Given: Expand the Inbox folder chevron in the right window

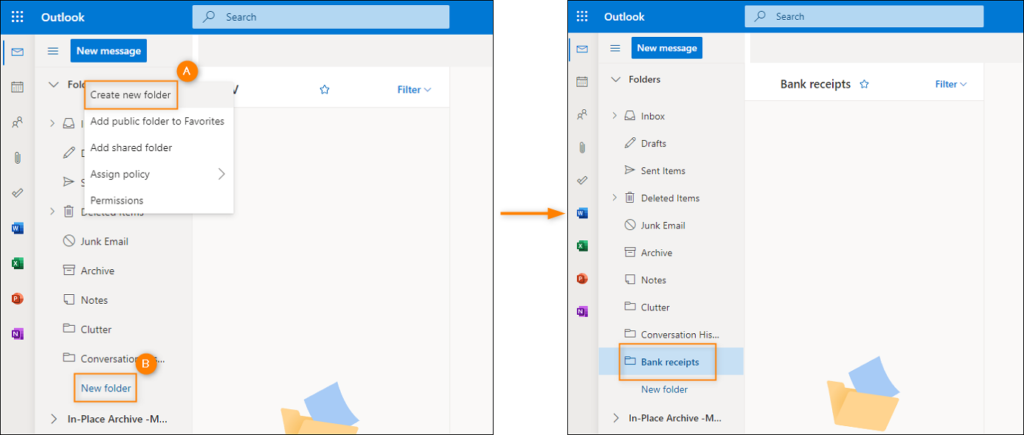Looking at the screenshot, I should (x=614, y=116).
